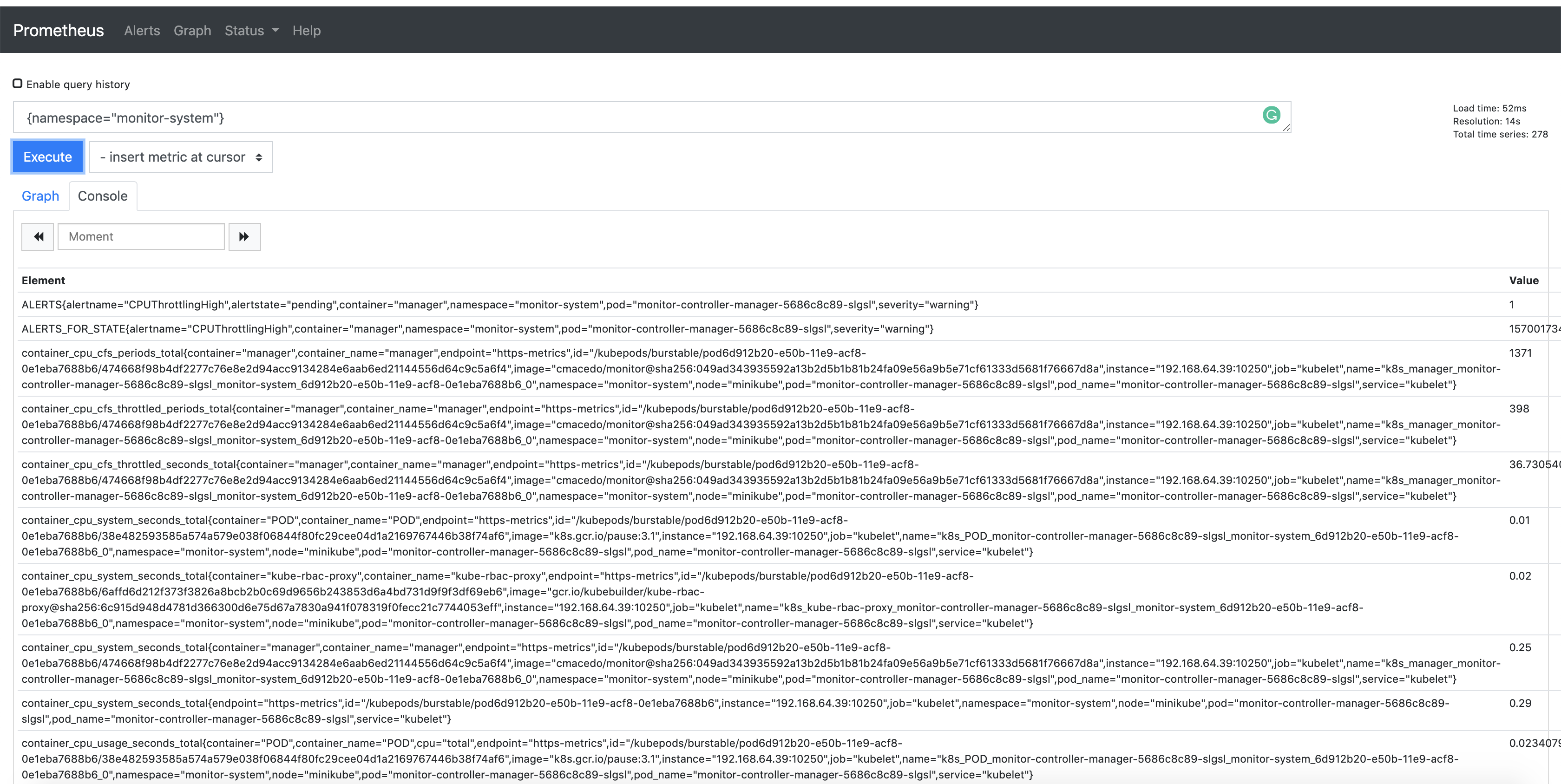Click the back step arrow icon
The image size is (1561, 784).
[x=39, y=236]
